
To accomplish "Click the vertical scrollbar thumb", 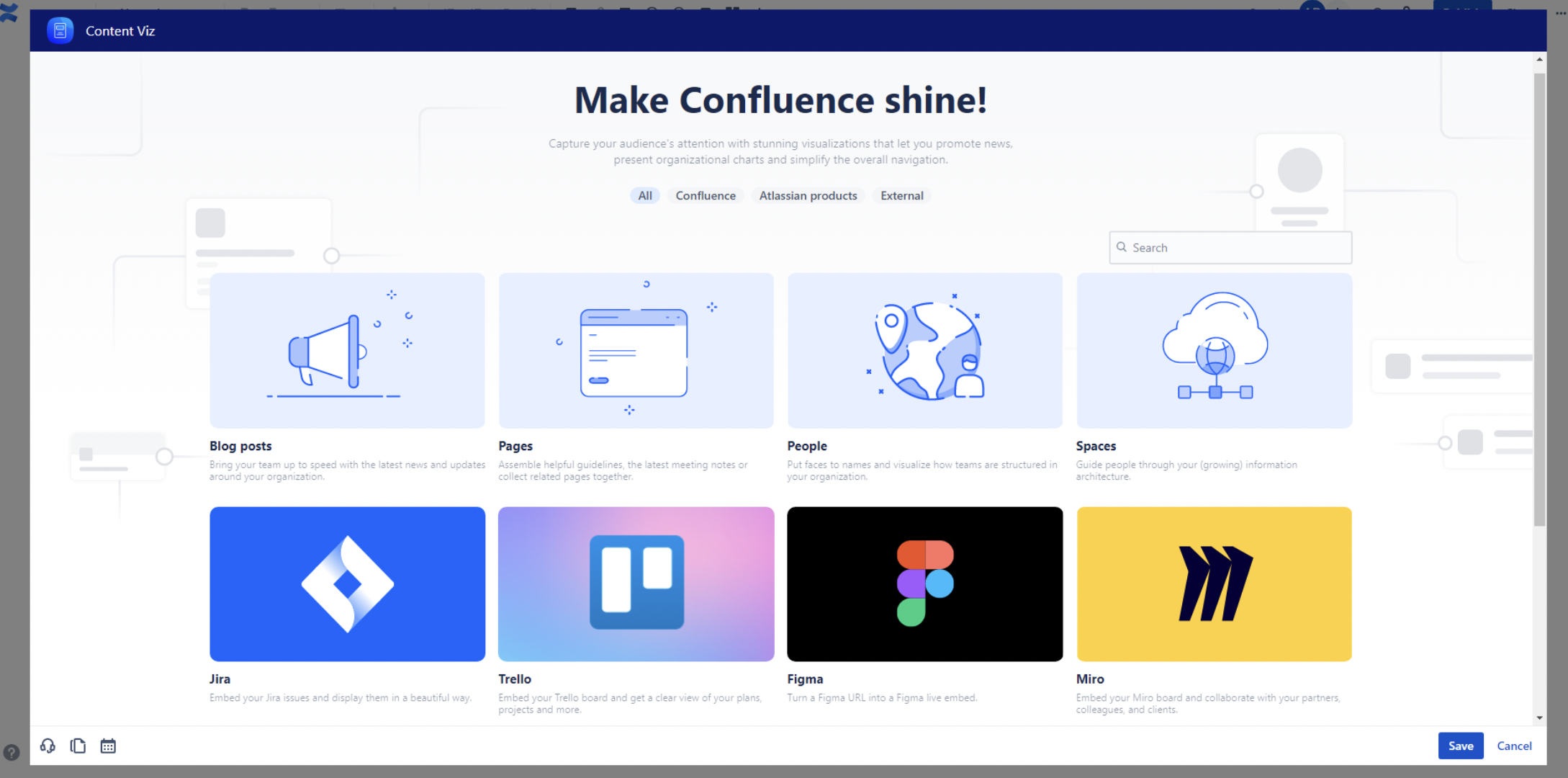I will point(1539,299).
